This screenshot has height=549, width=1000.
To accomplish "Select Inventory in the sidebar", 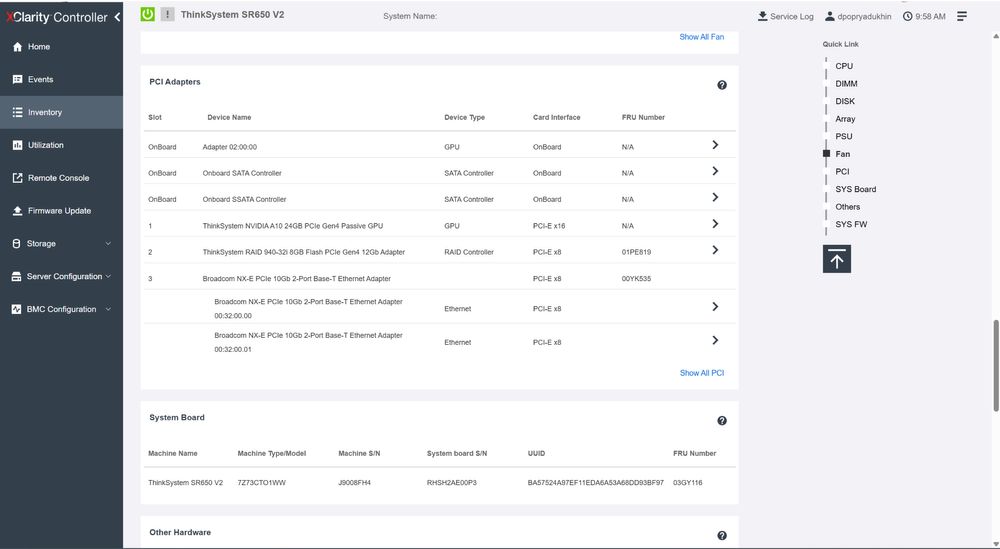I will [x=61, y=112].
